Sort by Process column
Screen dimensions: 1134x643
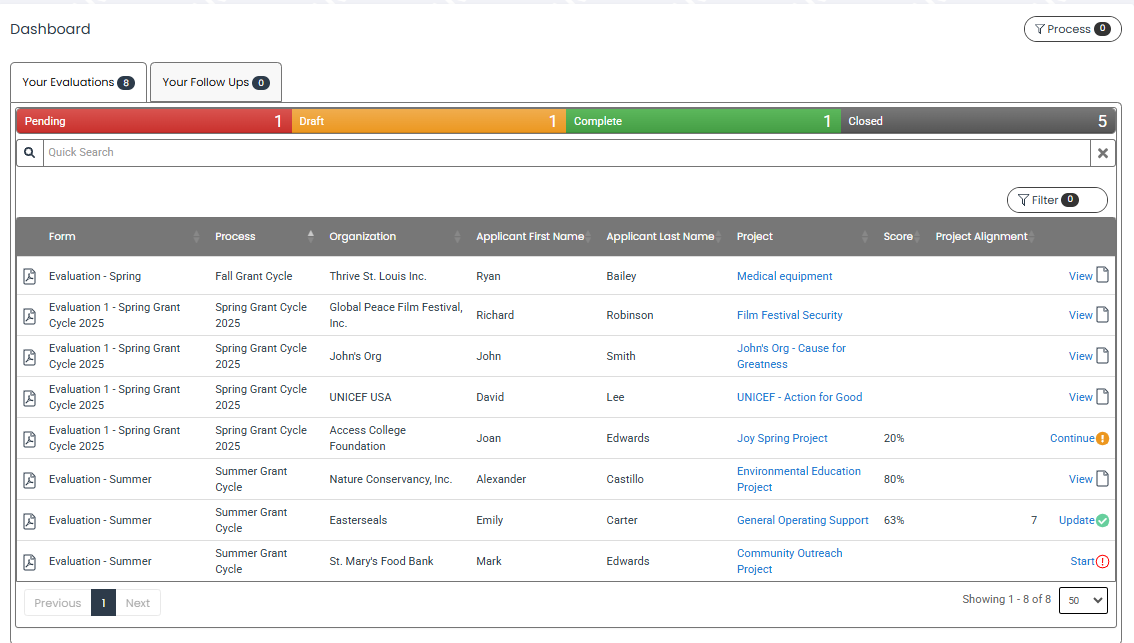click(x=264, y=237)
